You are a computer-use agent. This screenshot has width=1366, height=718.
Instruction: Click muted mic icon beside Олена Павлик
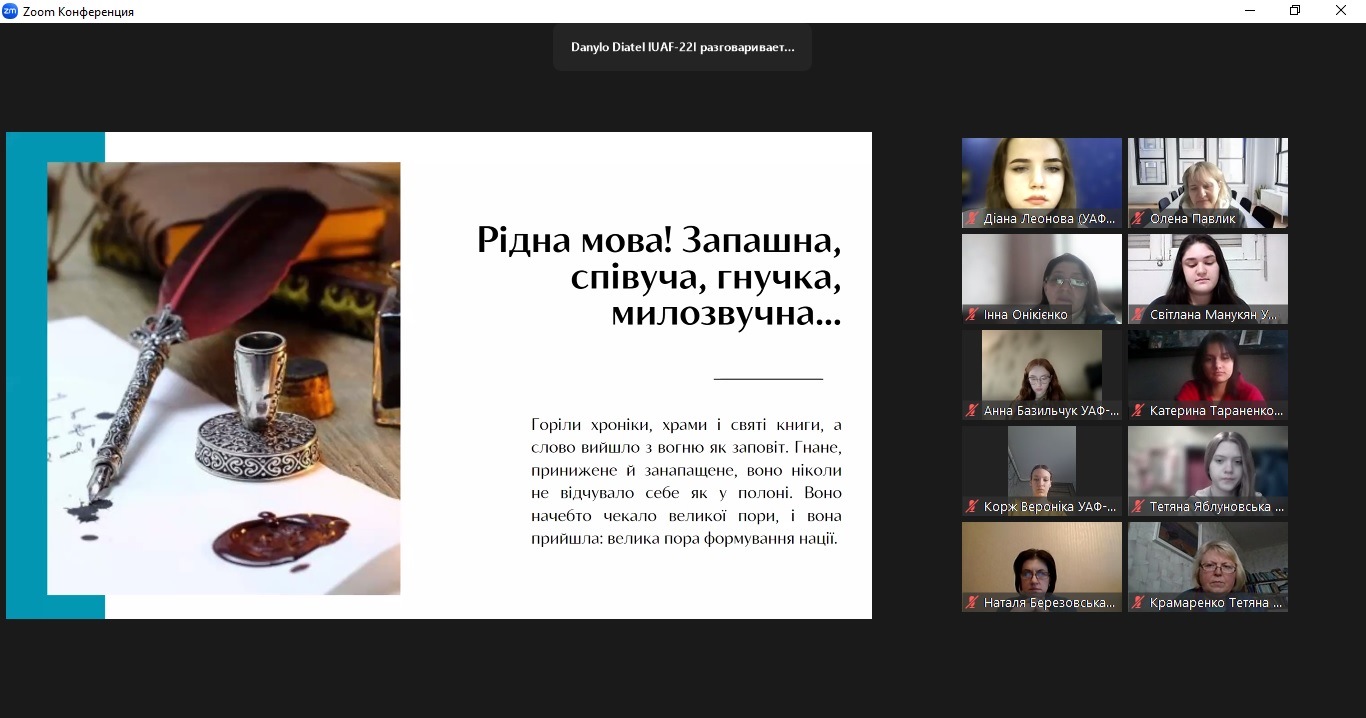pos(1137,219)
